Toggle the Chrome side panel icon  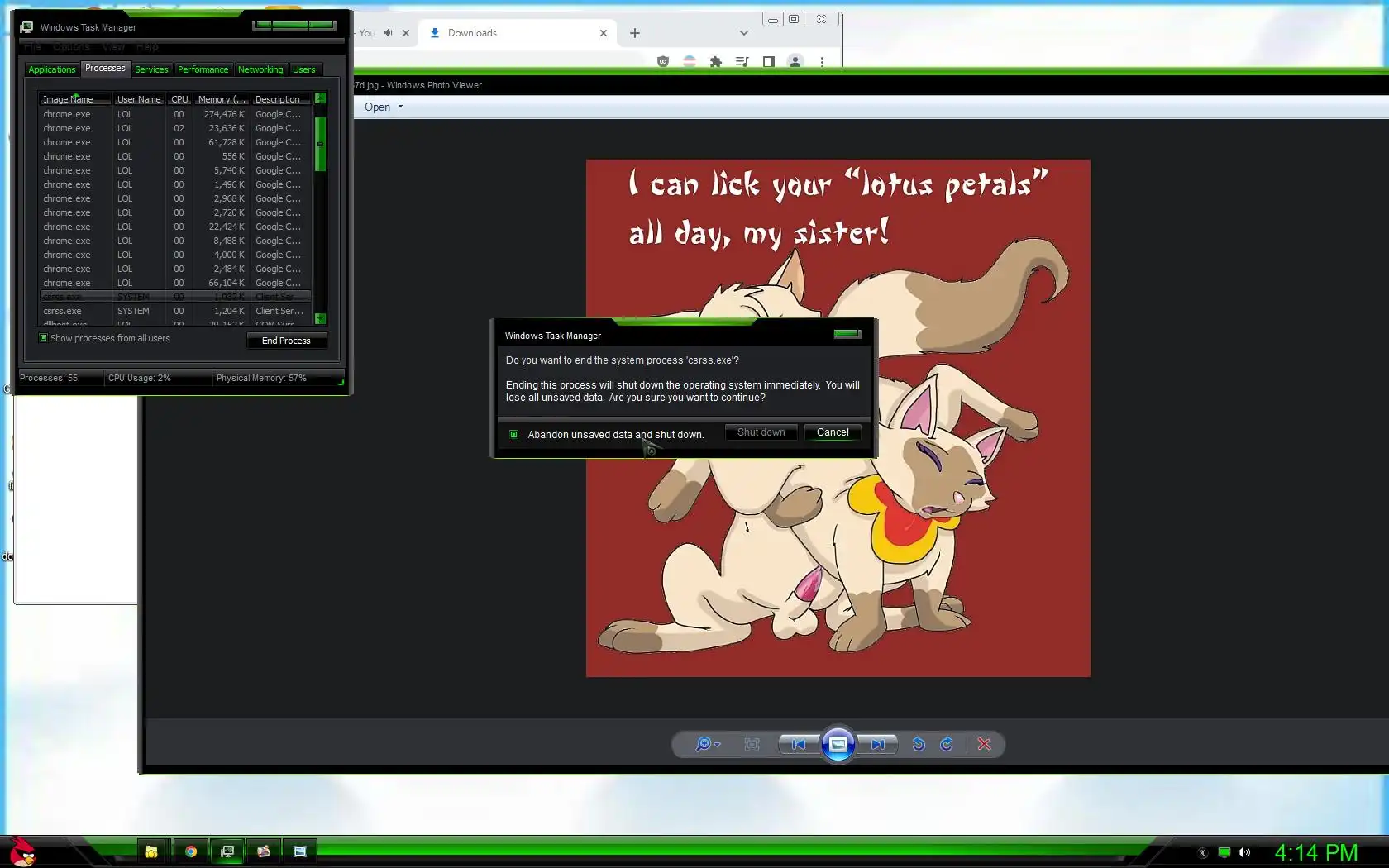769,61
